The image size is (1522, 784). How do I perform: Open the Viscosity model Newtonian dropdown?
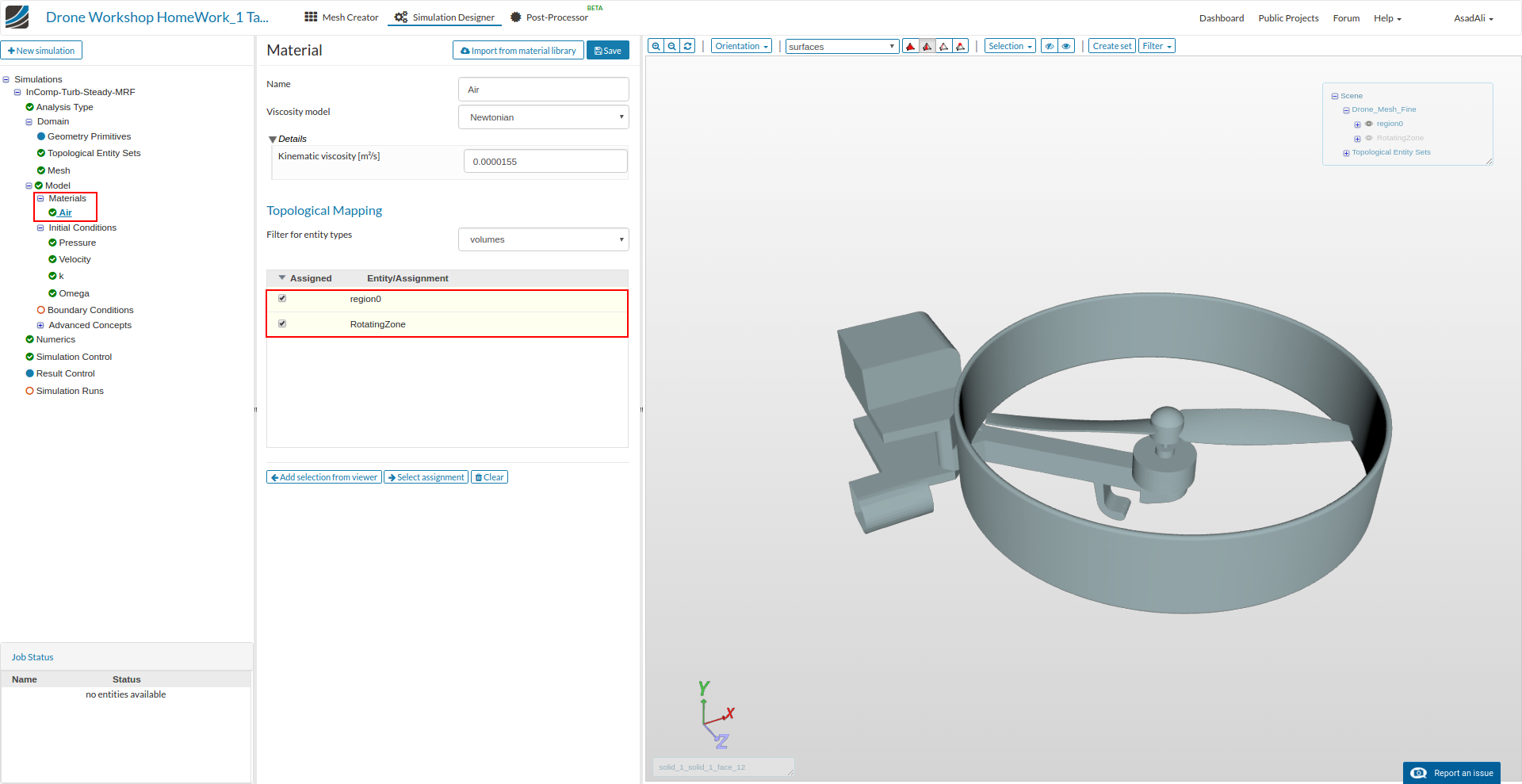pyautogui.click(x=544, y=117)
